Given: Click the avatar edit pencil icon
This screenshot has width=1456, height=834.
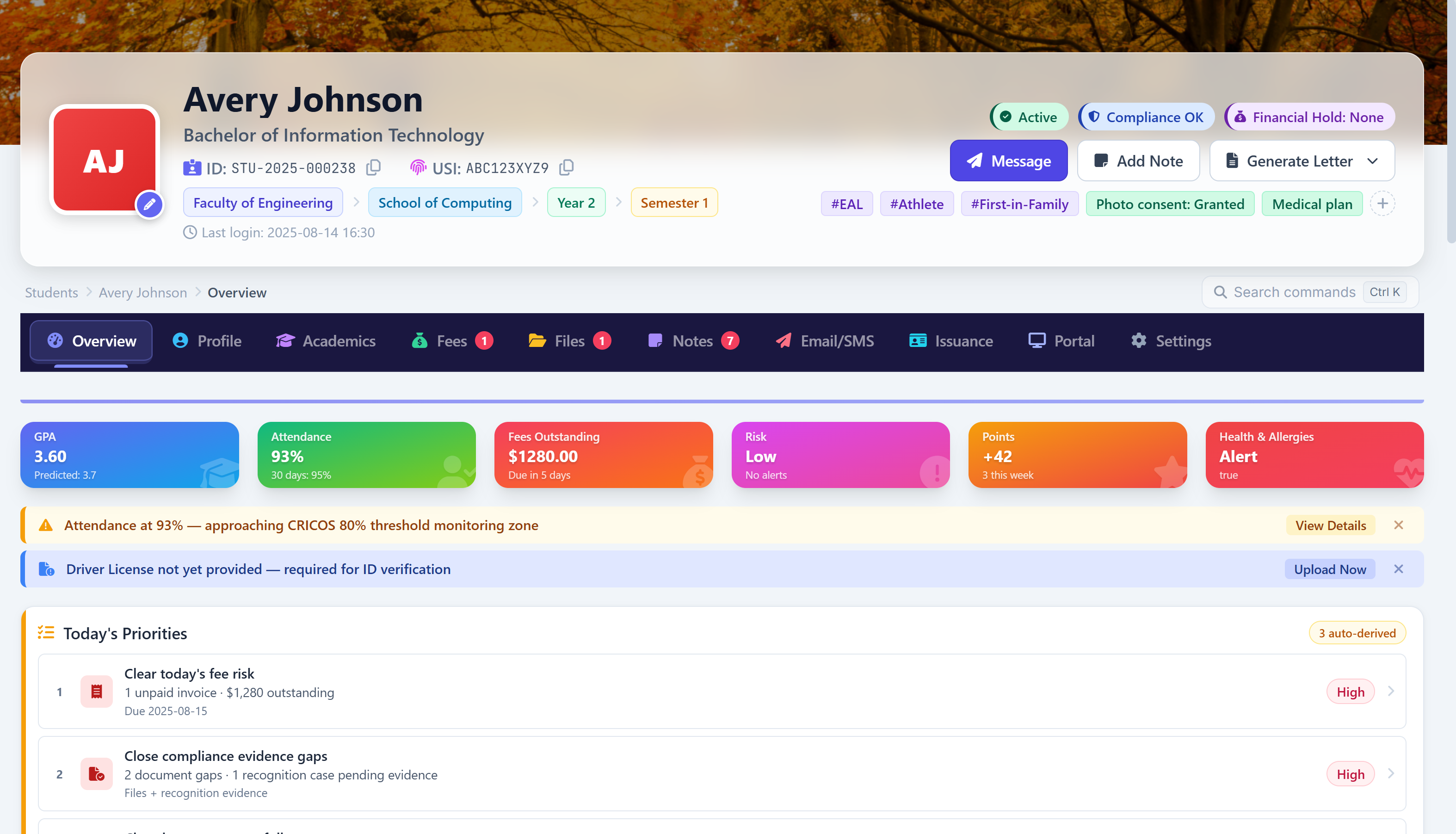Looking at the screenshot, I should point(149,204).
